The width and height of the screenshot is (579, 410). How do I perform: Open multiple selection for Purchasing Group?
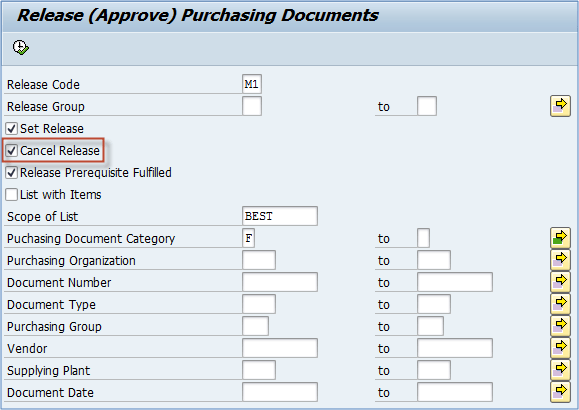560,326
